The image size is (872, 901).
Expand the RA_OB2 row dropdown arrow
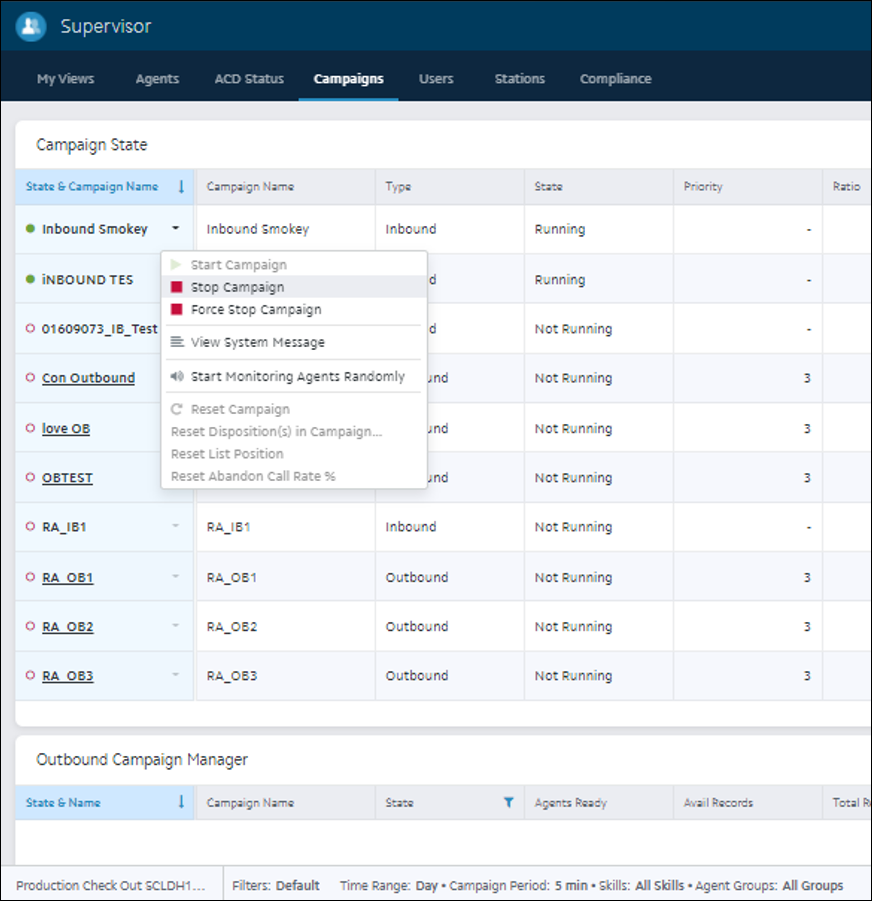point(176,626)
